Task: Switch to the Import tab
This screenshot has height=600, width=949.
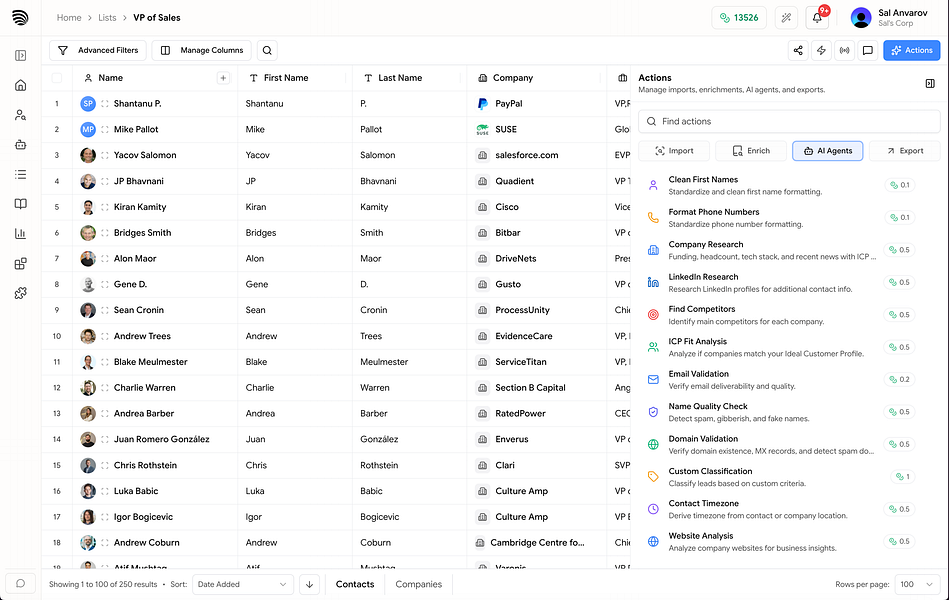Action: tap(674, 151)
